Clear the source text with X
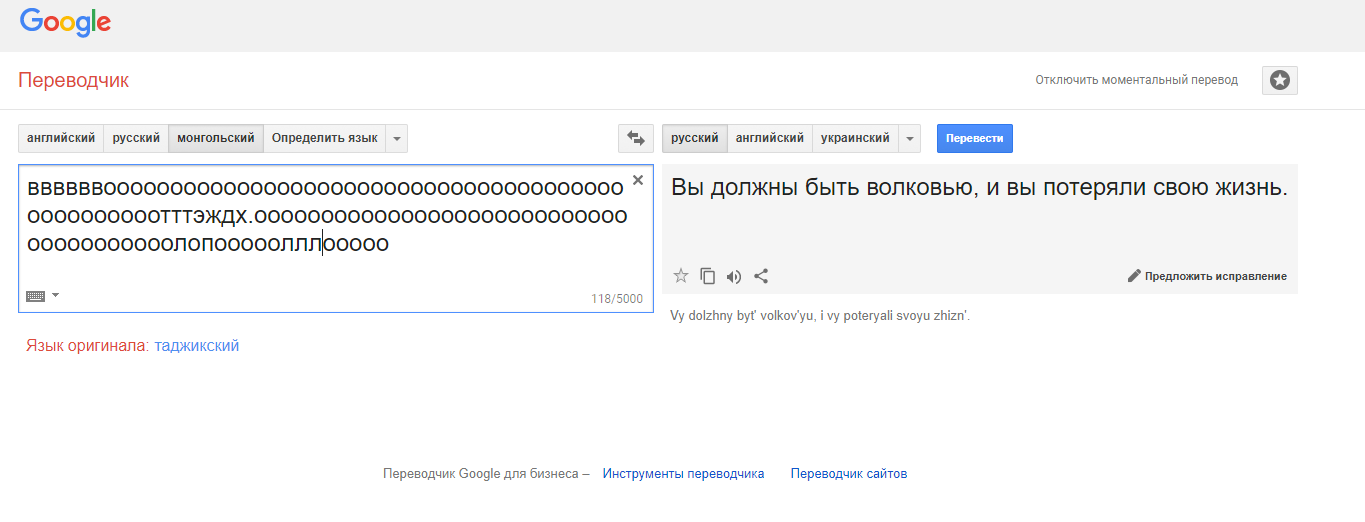The height and width of the screenshot is (522, 1365). [x=637, y=180]
